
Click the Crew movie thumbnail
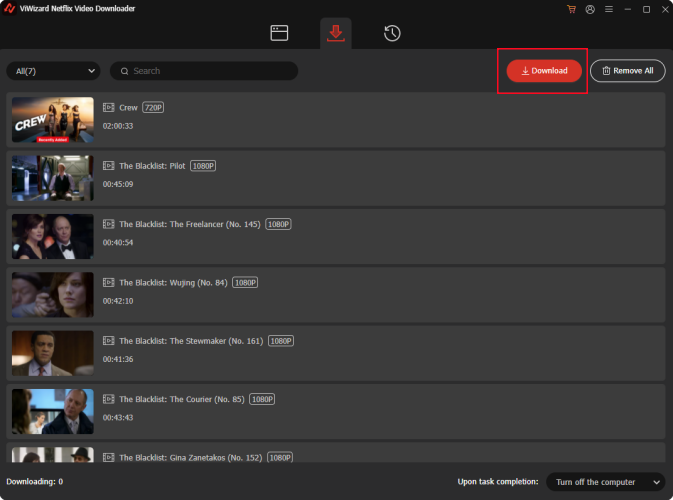pyautogui.click(x=53, y=120)
